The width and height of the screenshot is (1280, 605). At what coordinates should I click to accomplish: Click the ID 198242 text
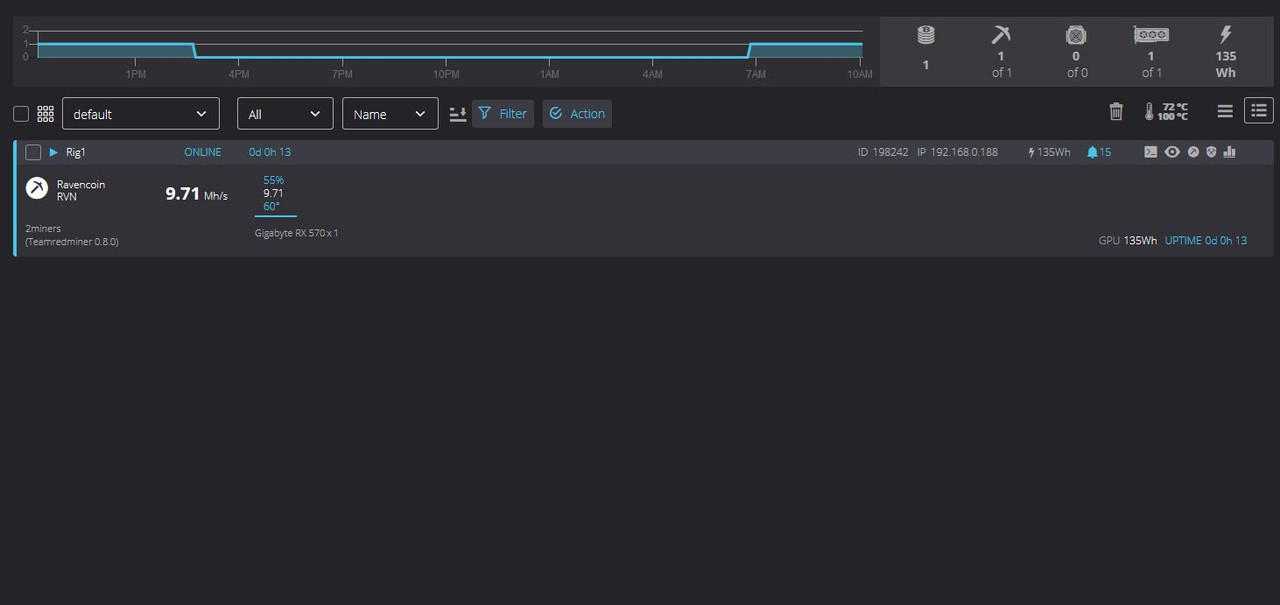[883, 152]
